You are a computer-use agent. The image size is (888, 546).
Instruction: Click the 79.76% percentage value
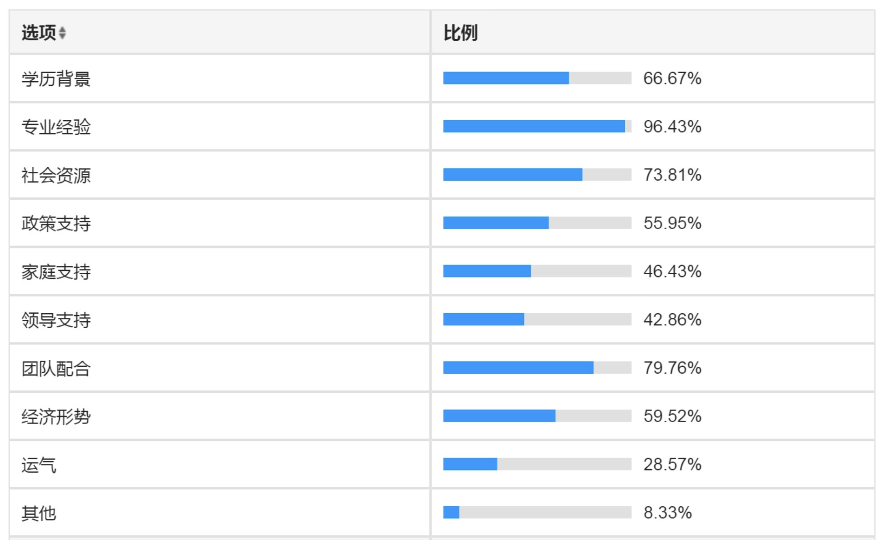[x=672, y=368]
